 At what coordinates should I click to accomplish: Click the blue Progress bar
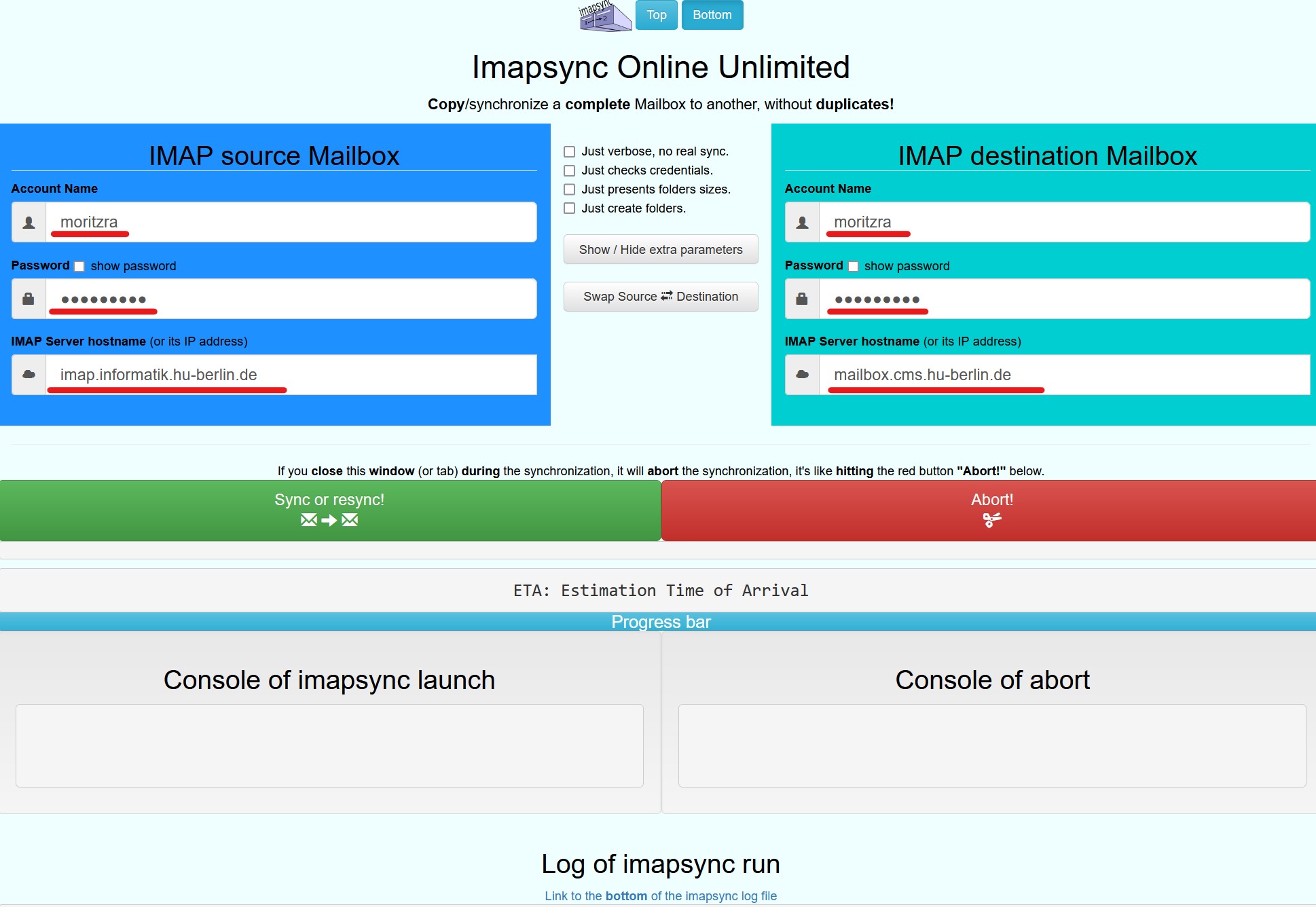click(660, 622)
